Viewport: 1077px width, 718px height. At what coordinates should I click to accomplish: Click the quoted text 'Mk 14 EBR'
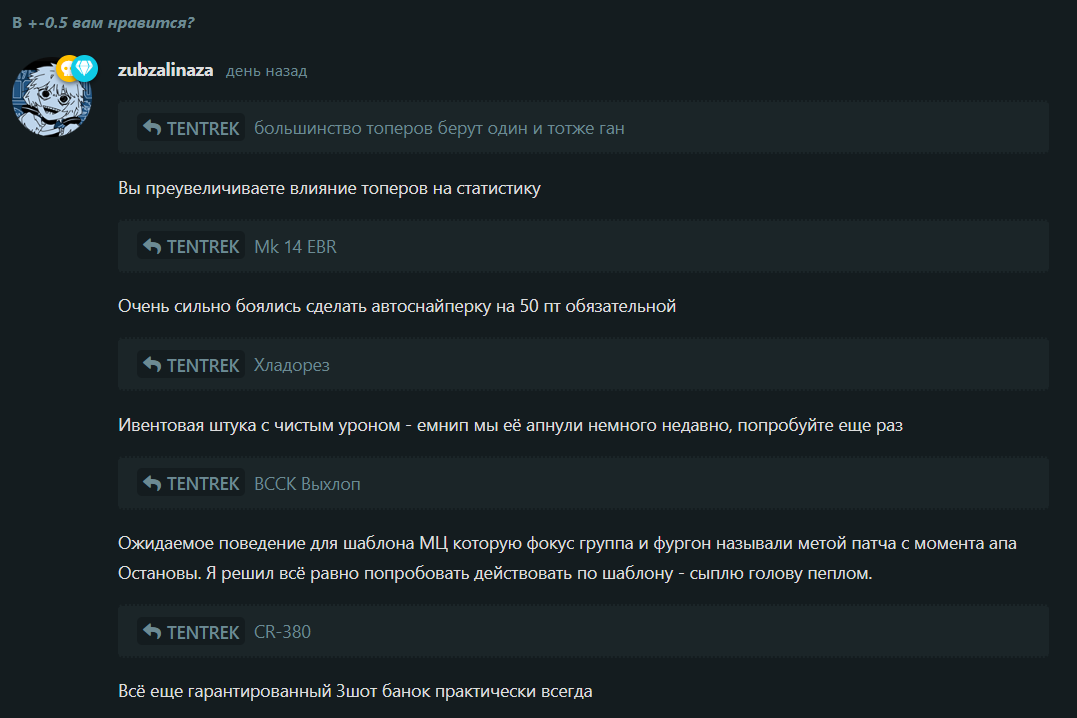coord(295,247)
